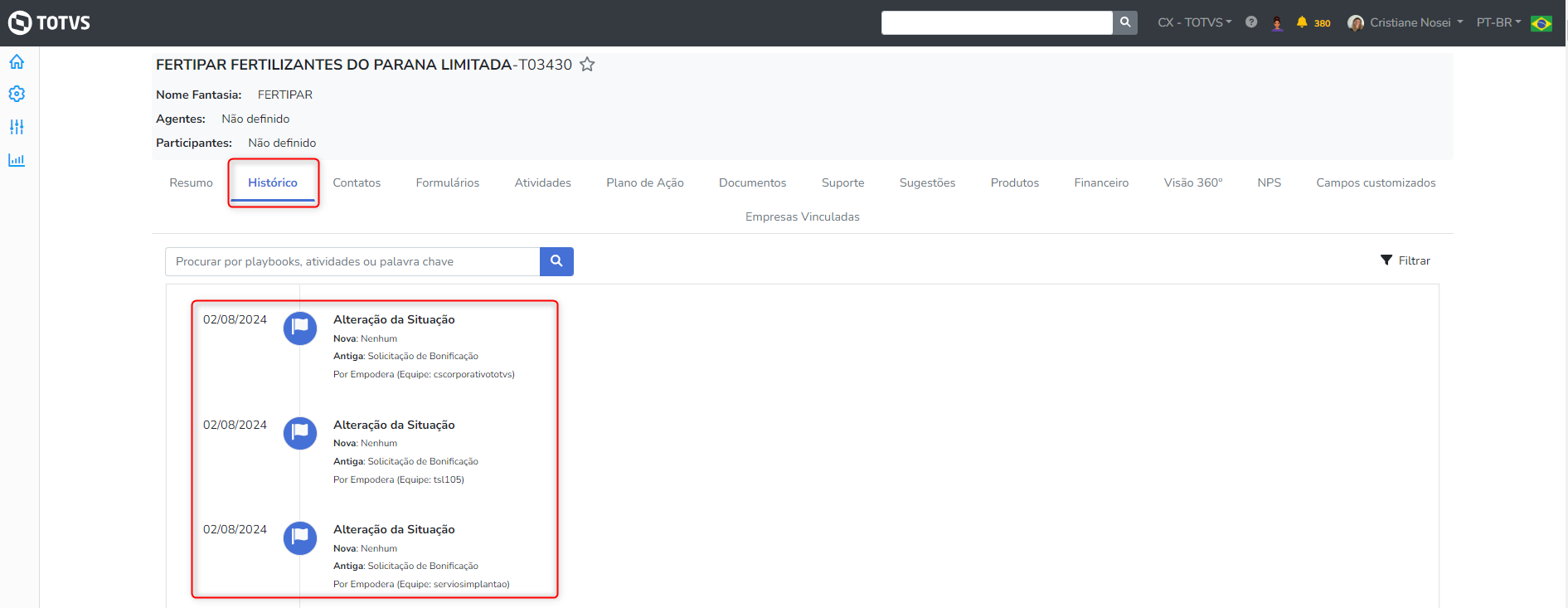Image resolution: width=1568 pixels, height=608 pixels.
Task: Switch to the Plano de Ação tab
Action: pos(645,182)
